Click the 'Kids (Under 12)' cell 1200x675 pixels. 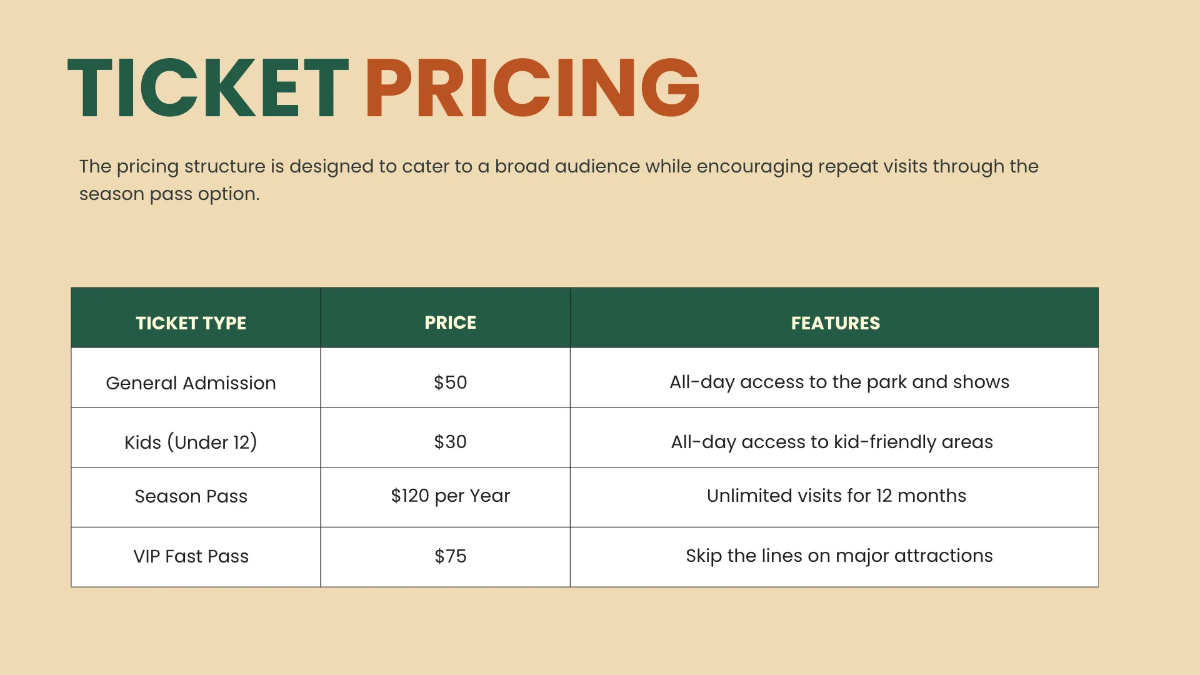(x=191, y=442)
